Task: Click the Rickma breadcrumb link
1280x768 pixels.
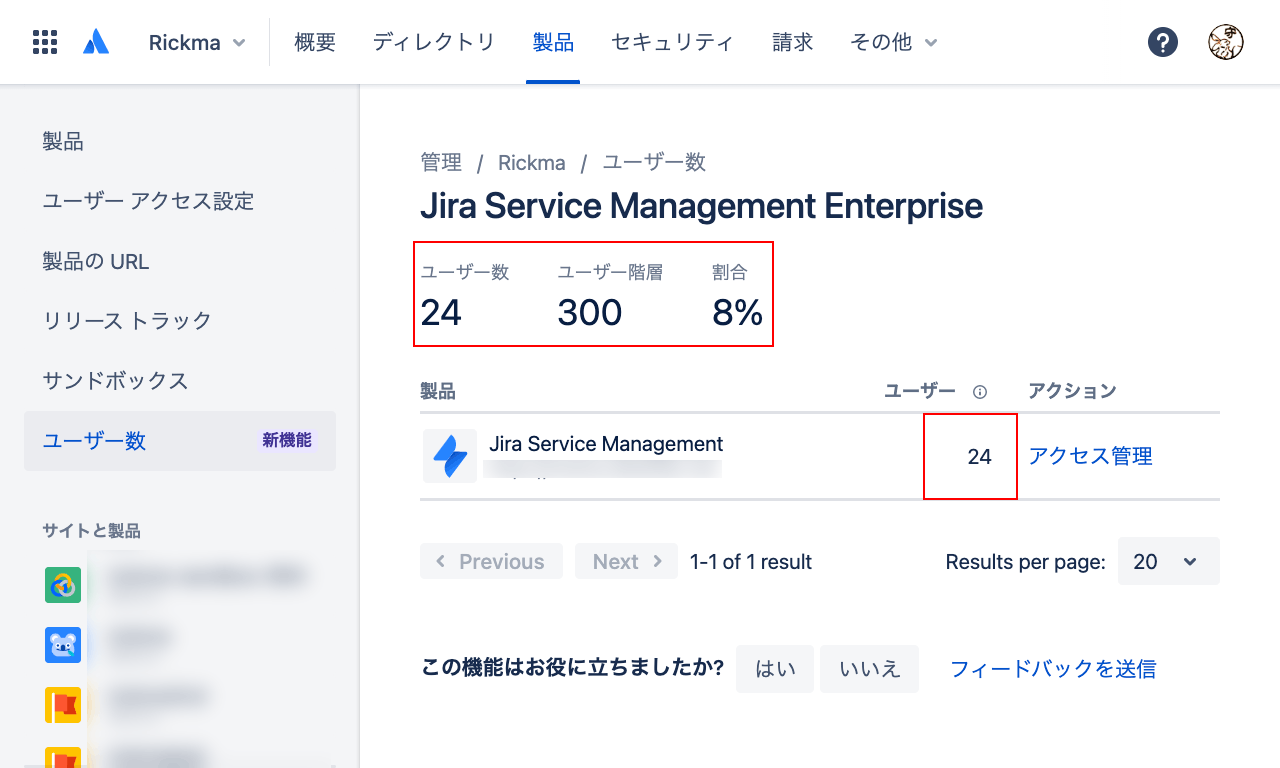Action: point(532,162)
